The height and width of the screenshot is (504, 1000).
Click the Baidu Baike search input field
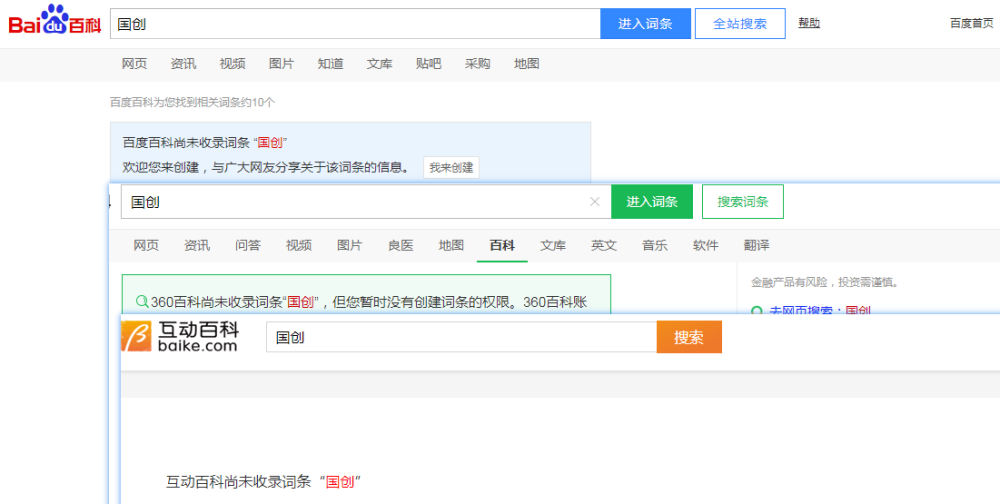click(x=355, y=24)
